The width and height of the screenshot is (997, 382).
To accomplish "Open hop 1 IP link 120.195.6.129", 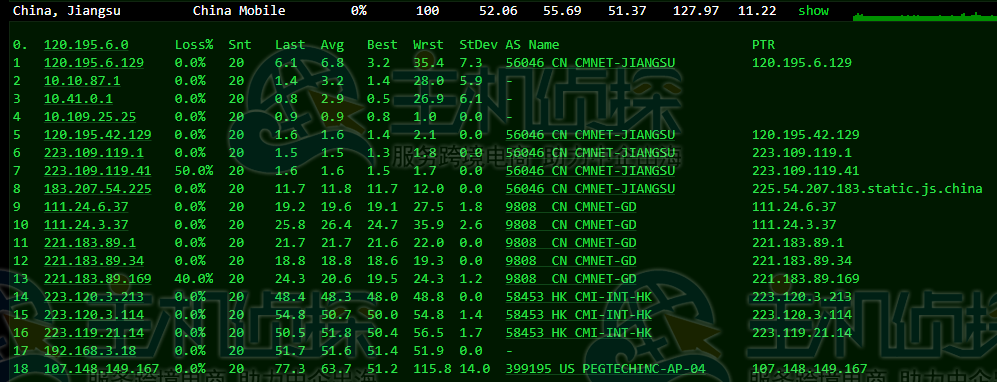I will click(x=93, y=62).
